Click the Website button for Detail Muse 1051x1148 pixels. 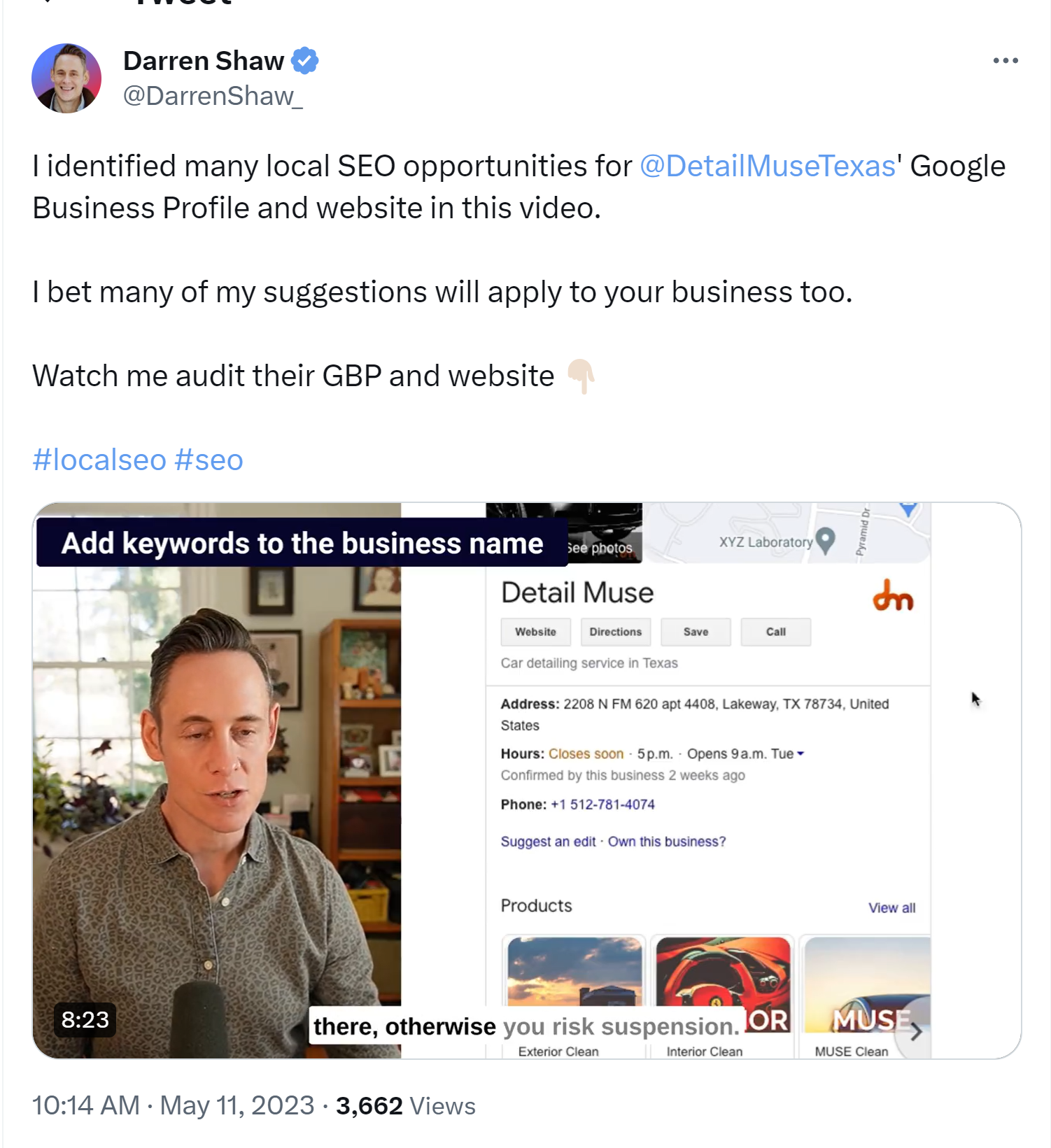535,632
